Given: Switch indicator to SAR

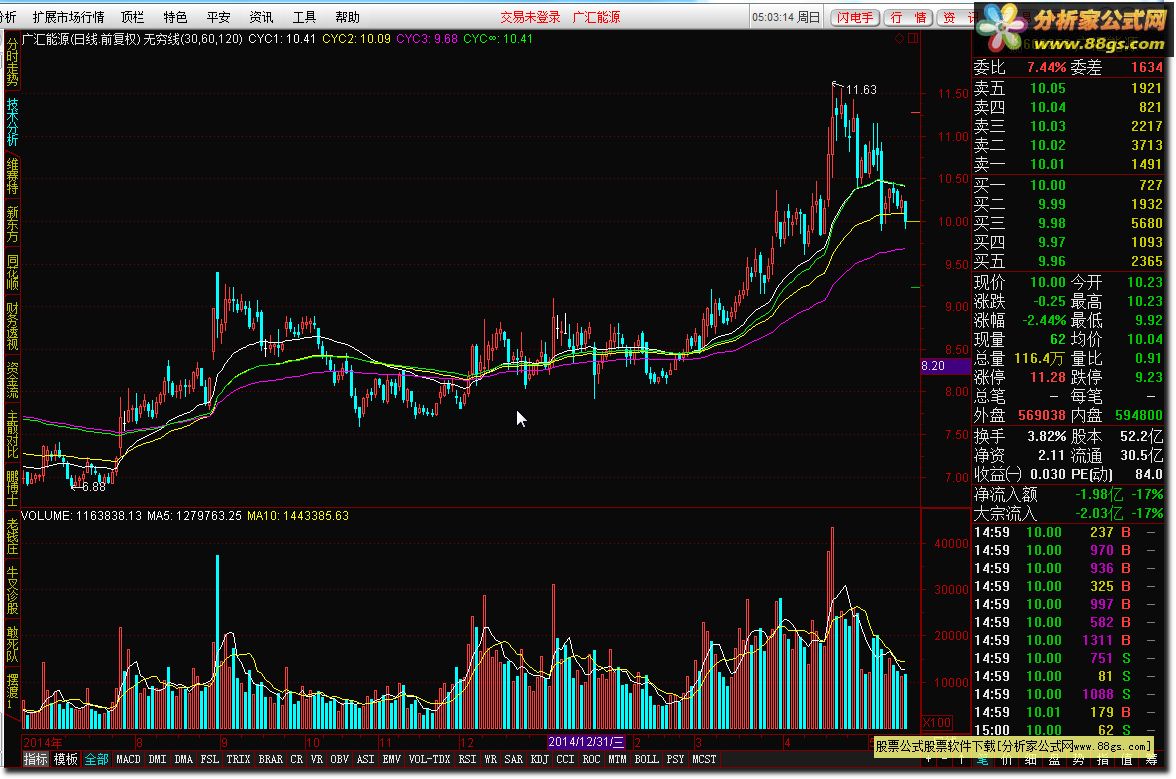Looking at the screenshot, I should click(514, 759).
